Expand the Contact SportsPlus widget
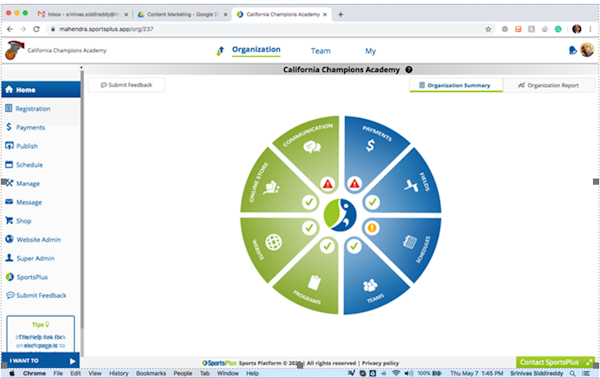Image resolution: width=600 pixels, height=378 pixels. point(555,362)
